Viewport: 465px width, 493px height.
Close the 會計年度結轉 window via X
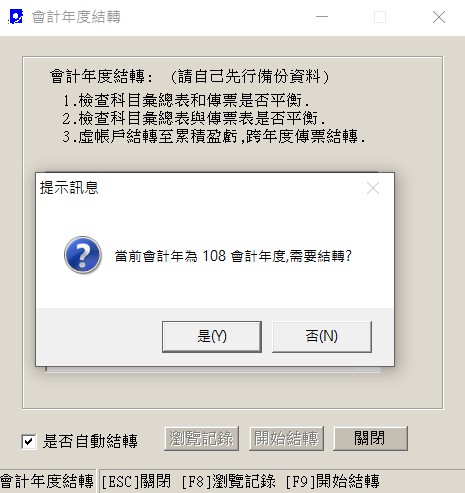pyautogui.click(x=439, y=17)
